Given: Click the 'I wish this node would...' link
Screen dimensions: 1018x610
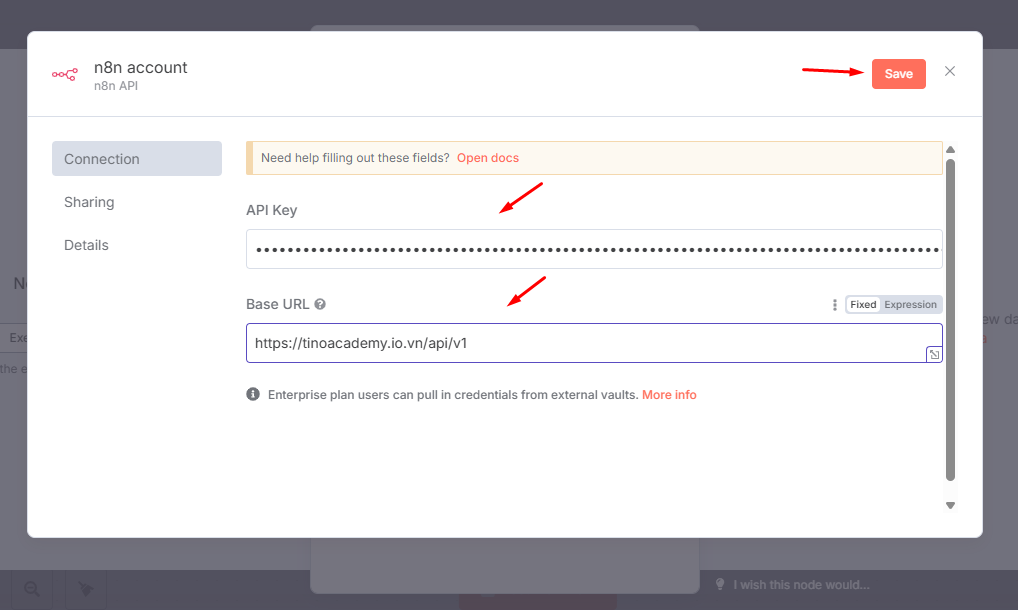Looking at the screenshot, I should pos(801,585).
